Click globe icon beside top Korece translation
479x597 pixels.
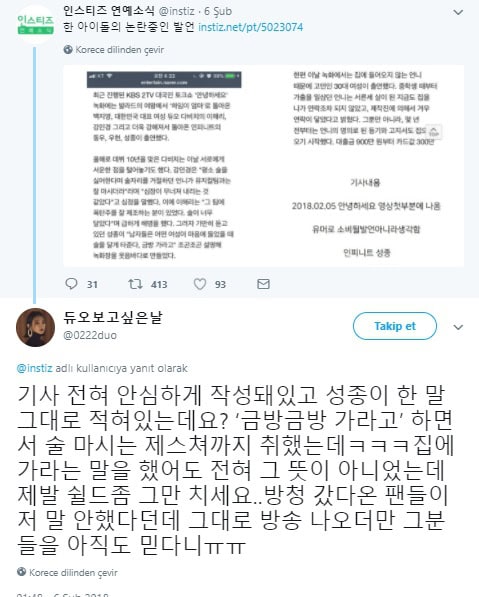click(x=68, y=49)
